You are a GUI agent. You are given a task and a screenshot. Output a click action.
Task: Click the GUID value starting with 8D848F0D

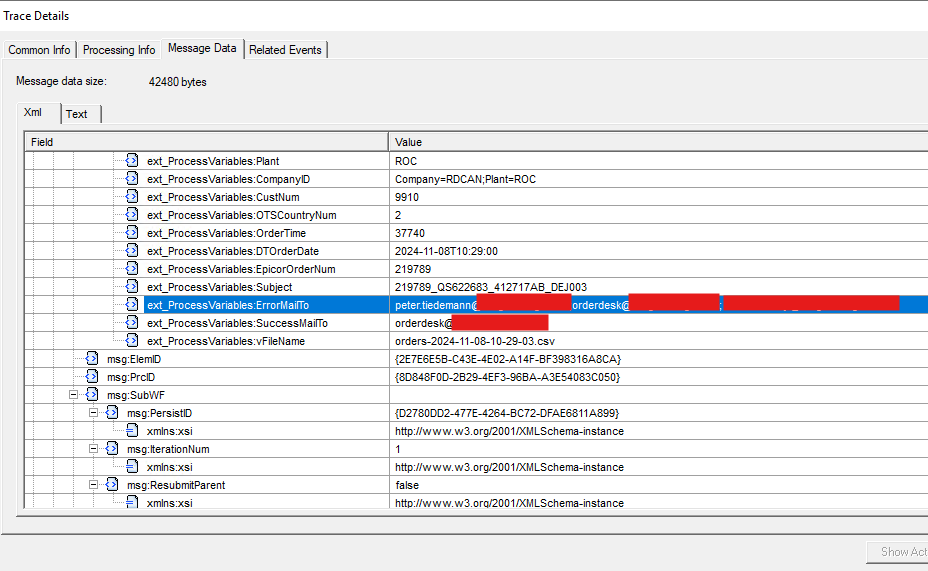click(x=507, y=377)
